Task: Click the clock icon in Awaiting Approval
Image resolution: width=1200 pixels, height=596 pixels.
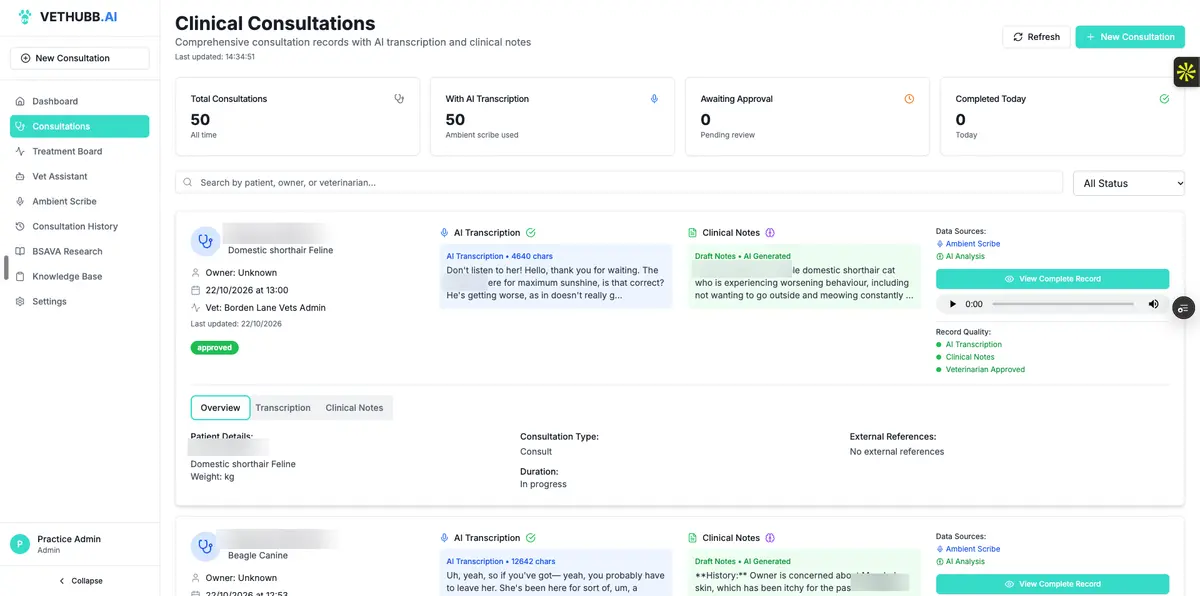Action: click(x=909, y=99)
